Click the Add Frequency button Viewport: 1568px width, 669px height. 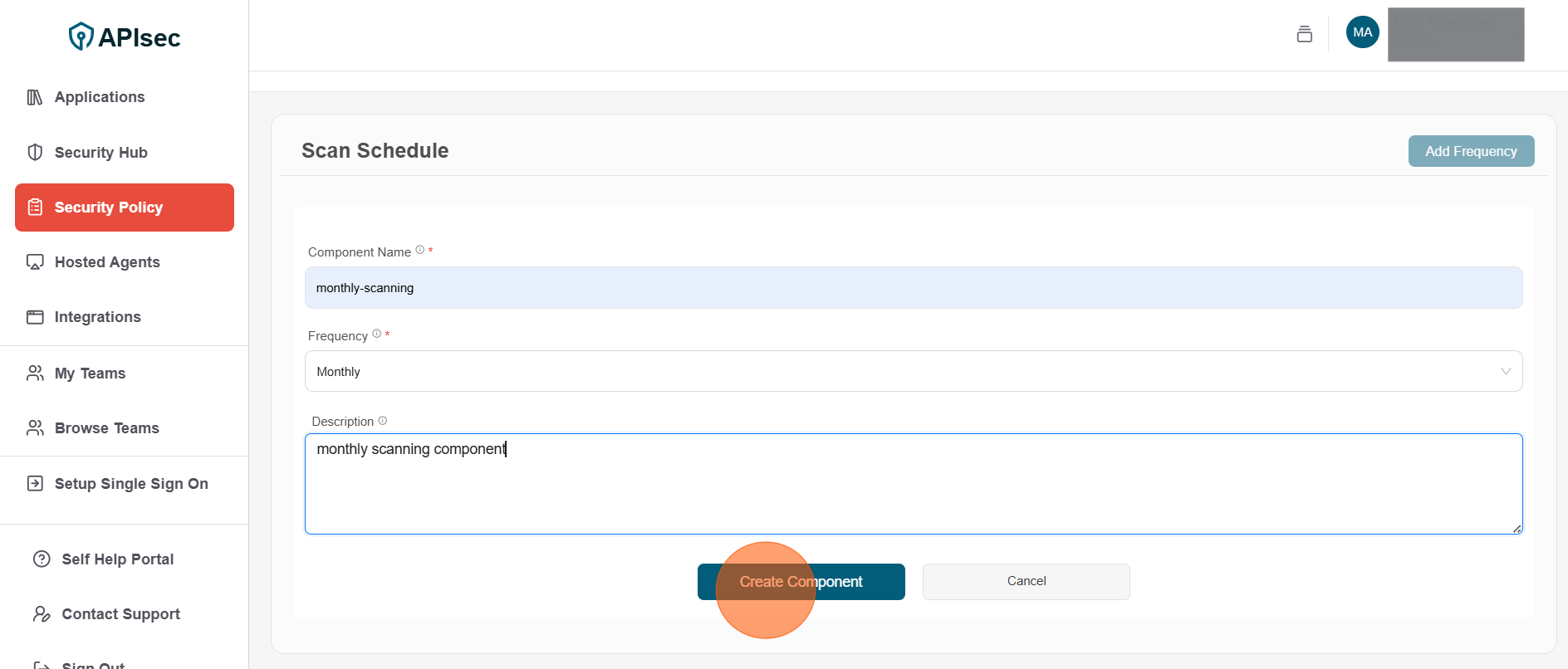coord(1470,151)
